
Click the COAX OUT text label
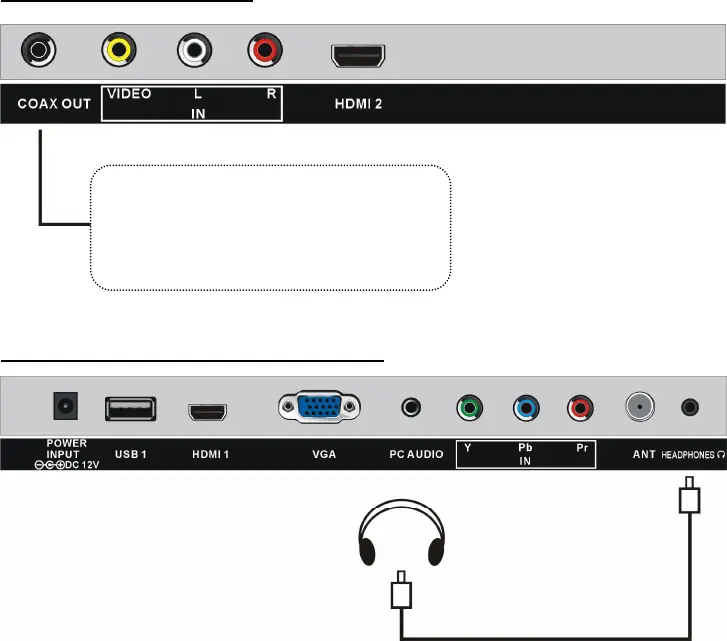(50, 104)
